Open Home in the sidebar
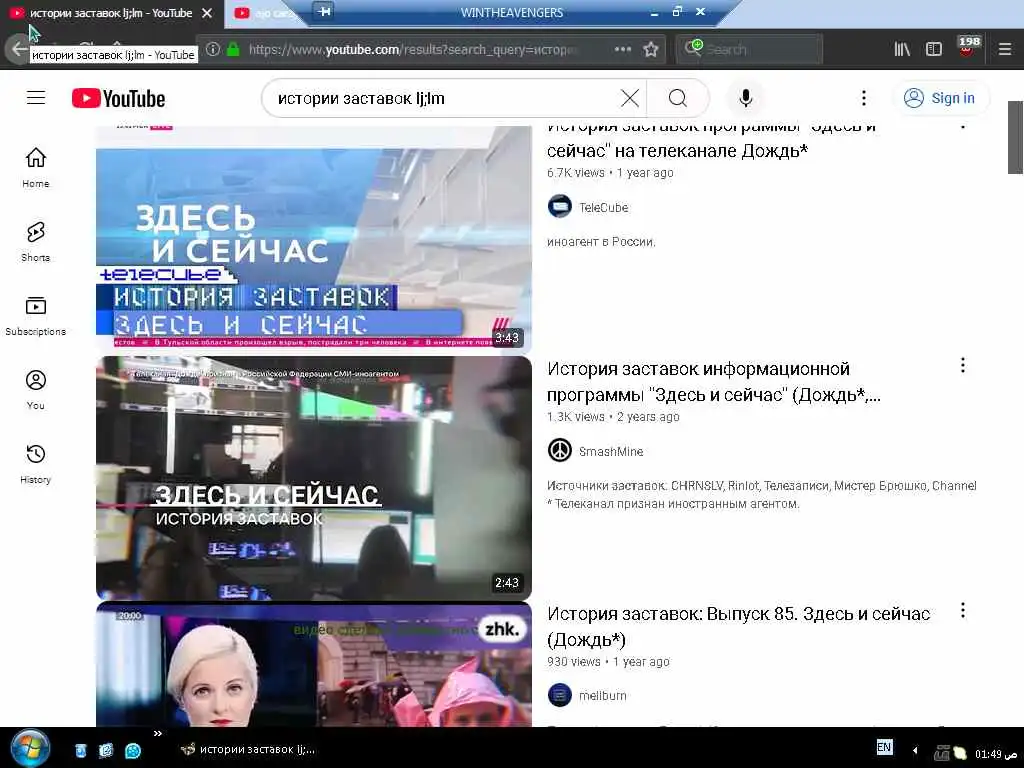Image resolution: width=1024 pixels, height=768 pixels. click(x=36, y=168)
